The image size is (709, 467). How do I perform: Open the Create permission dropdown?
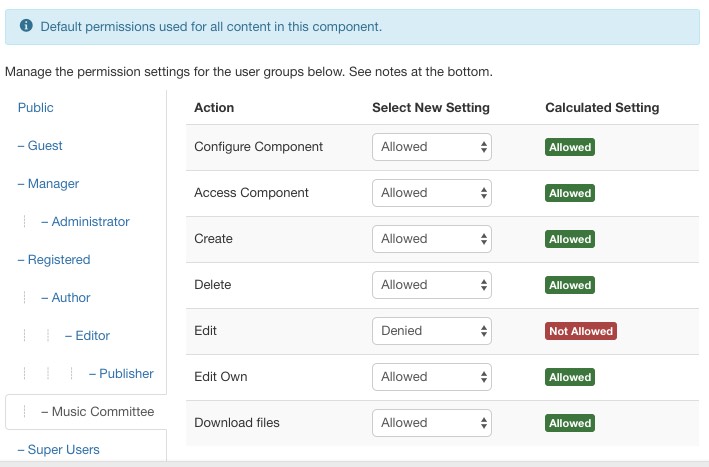pyautogui.click(x=432, y=239)
